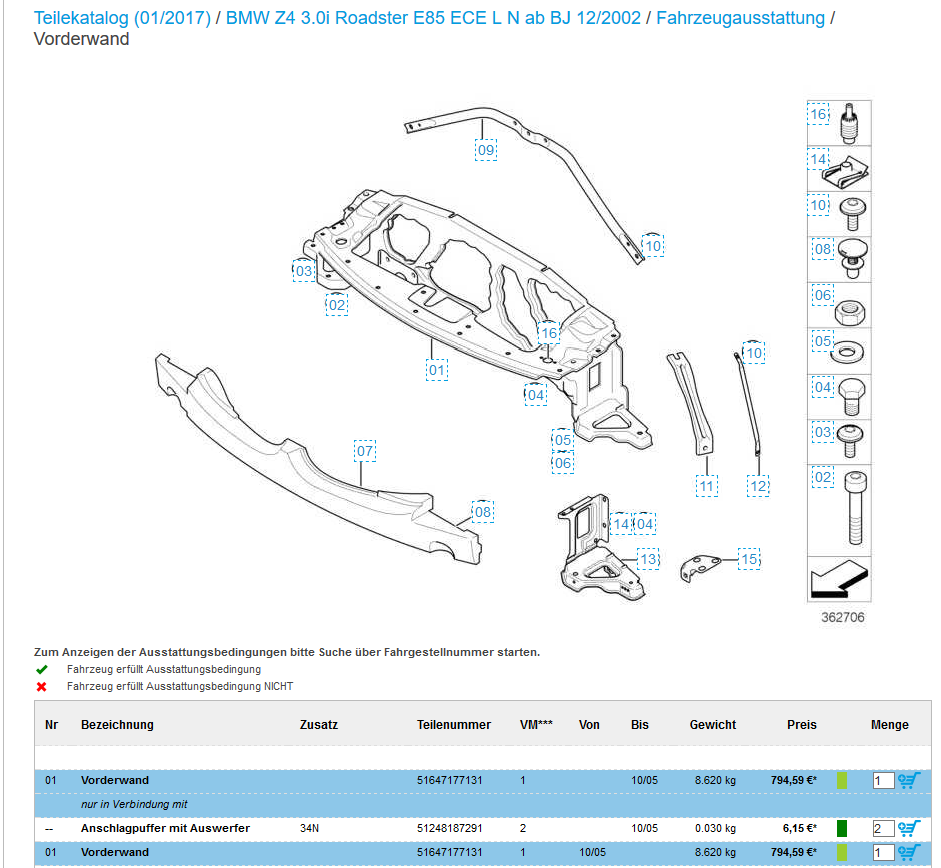This screenshot has width=941, height=868.
Task: Select callout 10 at end of strut 09
Action: [x=653, y=246]
